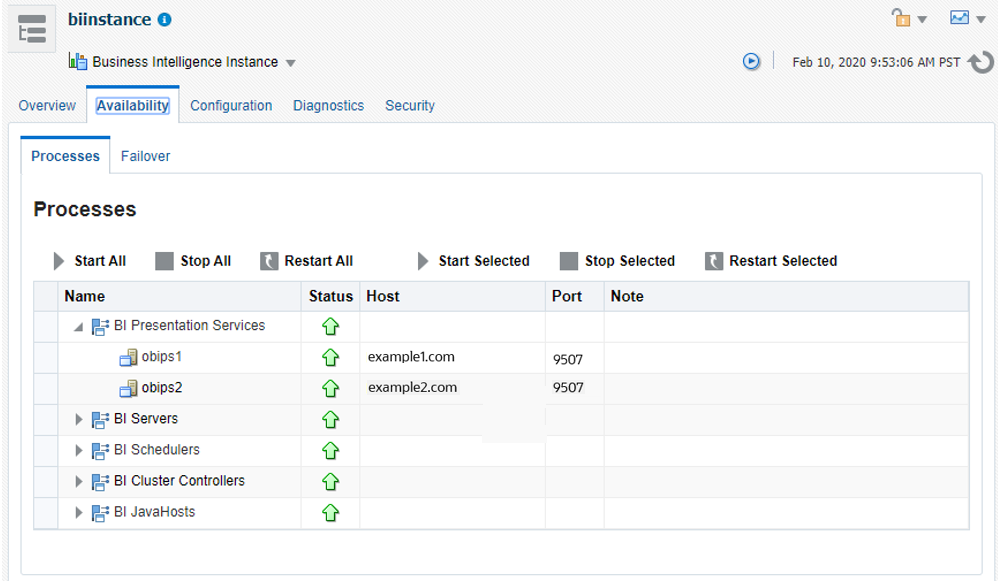Switch to the Configuration tab

[231, 105]
